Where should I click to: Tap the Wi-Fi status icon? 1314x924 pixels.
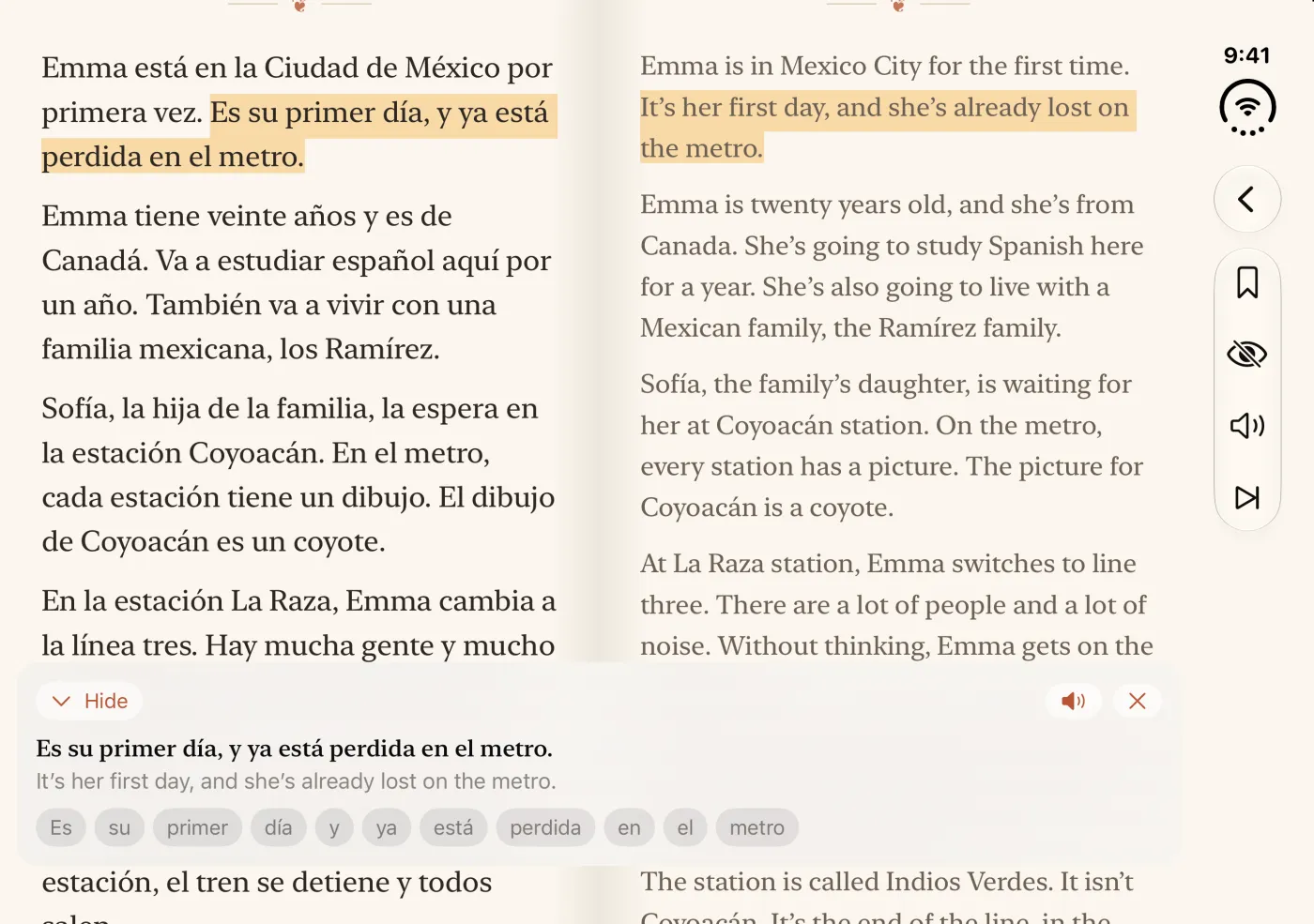[1247, 108]
